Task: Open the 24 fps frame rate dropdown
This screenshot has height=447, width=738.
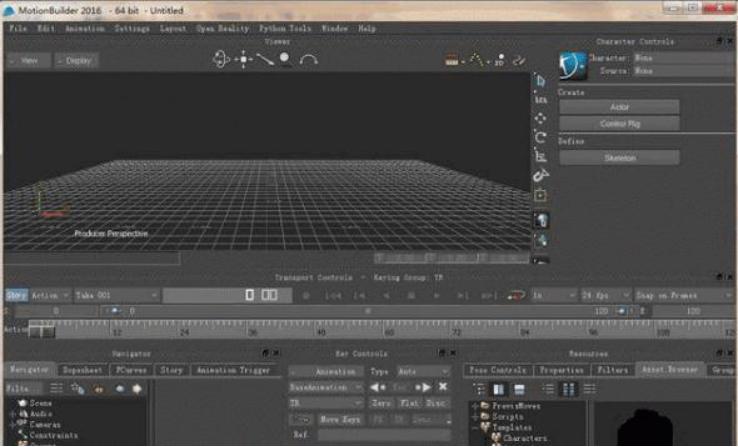Action: pos(604,296)
